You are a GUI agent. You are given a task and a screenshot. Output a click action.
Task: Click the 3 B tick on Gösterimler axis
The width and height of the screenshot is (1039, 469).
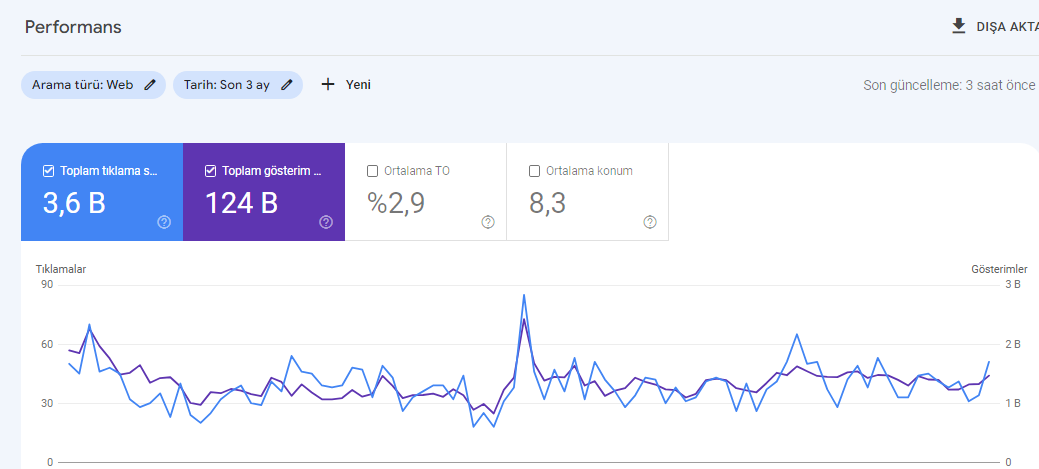[1013, 285]
